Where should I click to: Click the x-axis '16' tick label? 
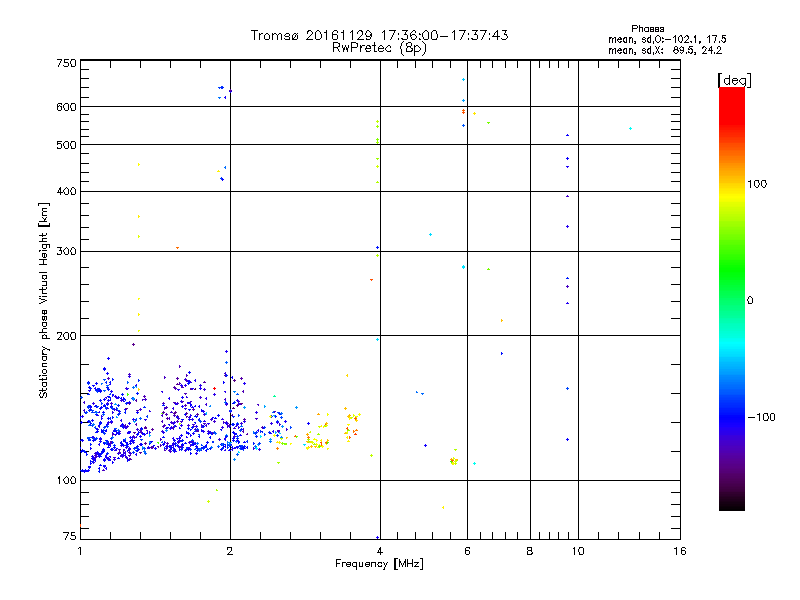[x=680, y=551]
